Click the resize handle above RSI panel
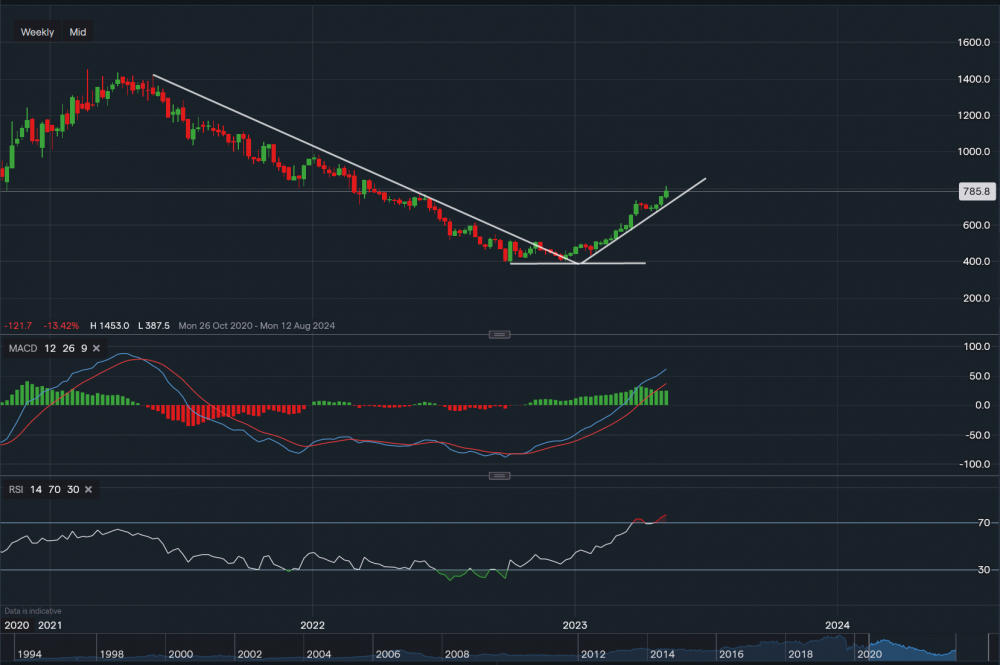 pyautogui.click(x=500, y=476)
